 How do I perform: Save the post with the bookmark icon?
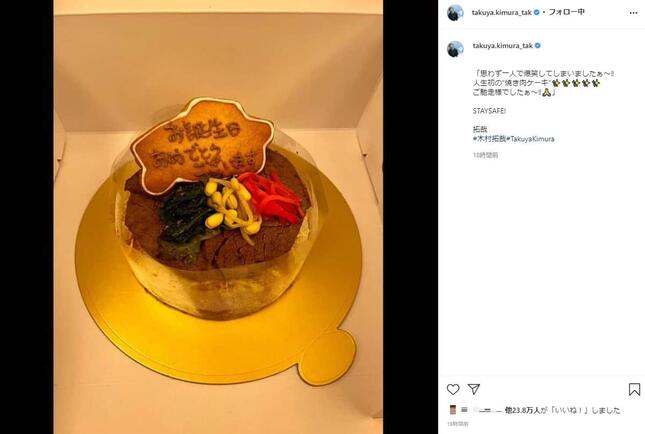tap(634, 389)
